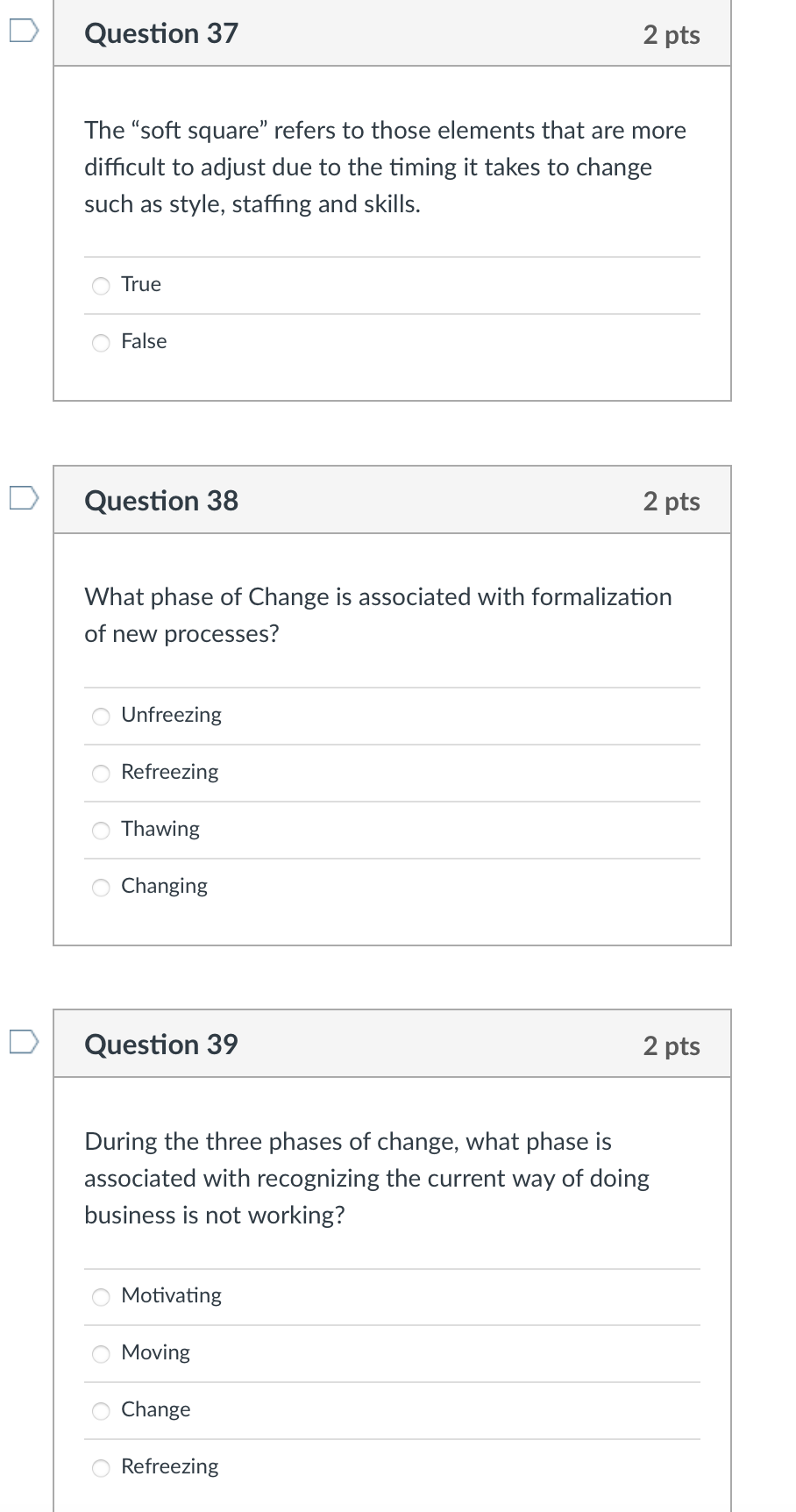Click the 2 pts label on Question 38

point(671,501)
